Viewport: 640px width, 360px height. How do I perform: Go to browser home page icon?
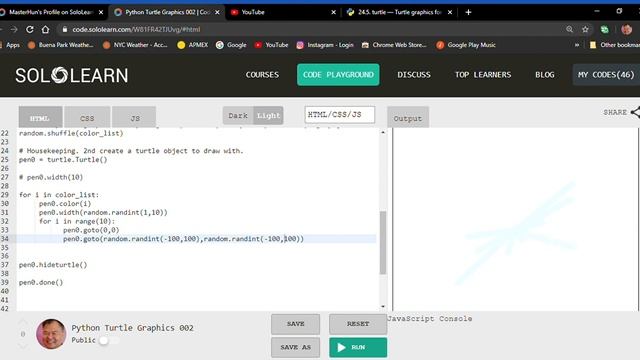click(45, 29)
